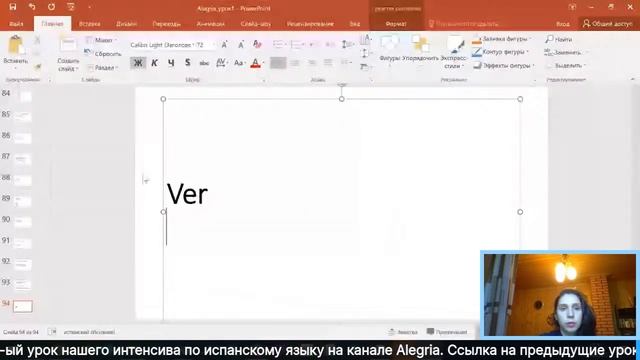The height and width of the screenshot is (360, 640).
Task: Open Экспресс-стили quick styles
Action: (x=454, y=52)
